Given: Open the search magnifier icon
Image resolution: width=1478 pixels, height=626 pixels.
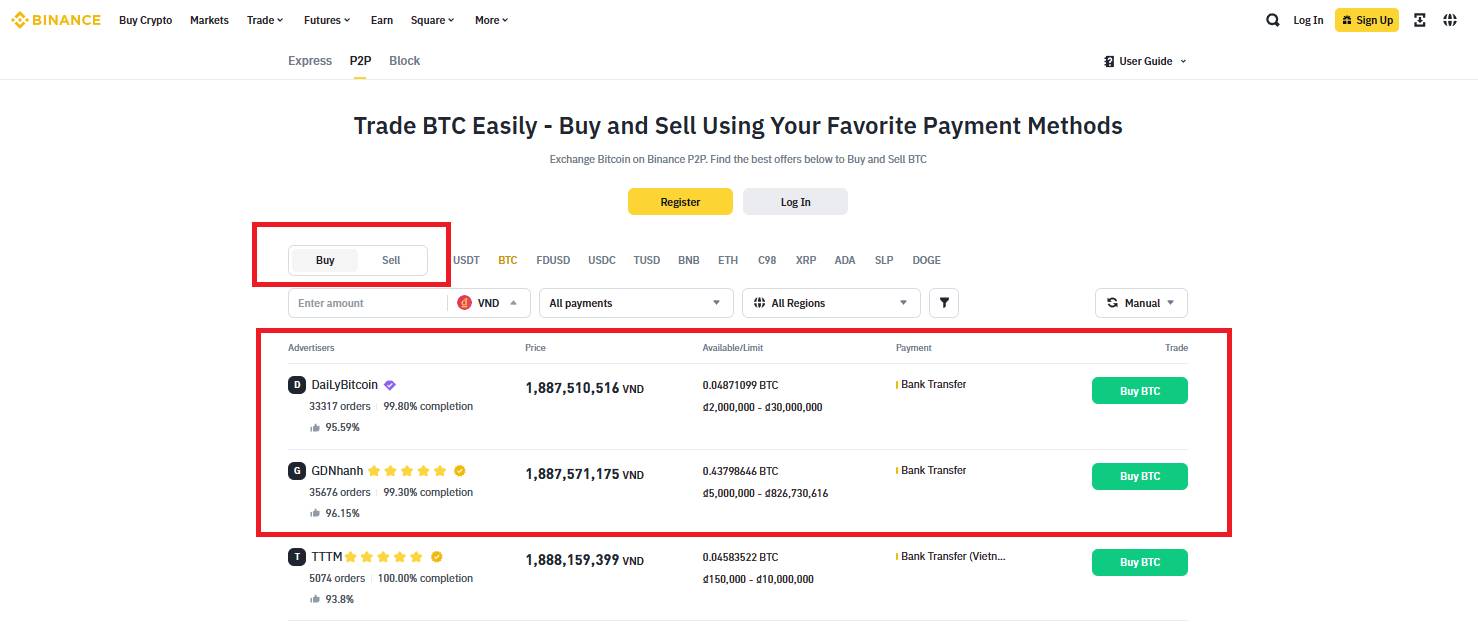Looking at the screenshot, I should (x=1272, y=20).
